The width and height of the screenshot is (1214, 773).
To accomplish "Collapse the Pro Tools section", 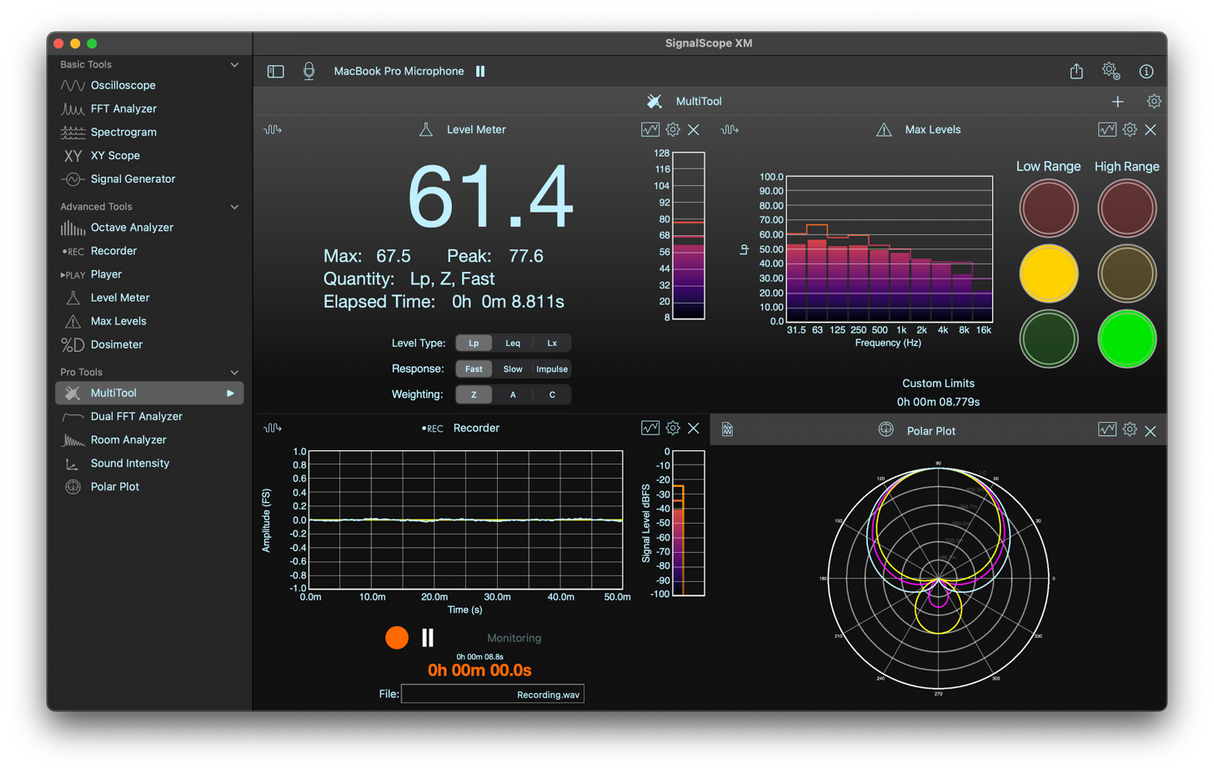I will click(x=234, y=371).
